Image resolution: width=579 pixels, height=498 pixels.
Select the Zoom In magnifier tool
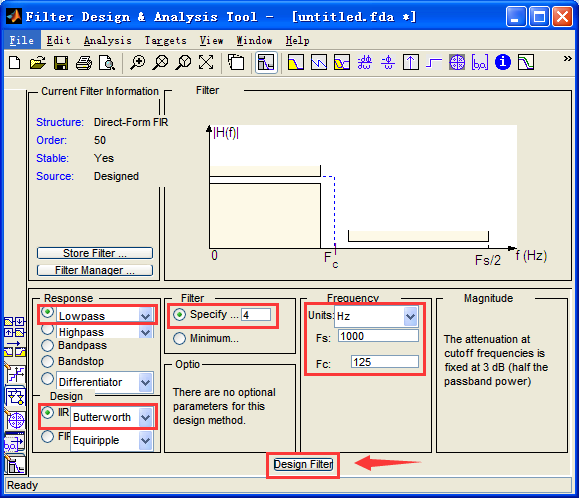[137, 62]
